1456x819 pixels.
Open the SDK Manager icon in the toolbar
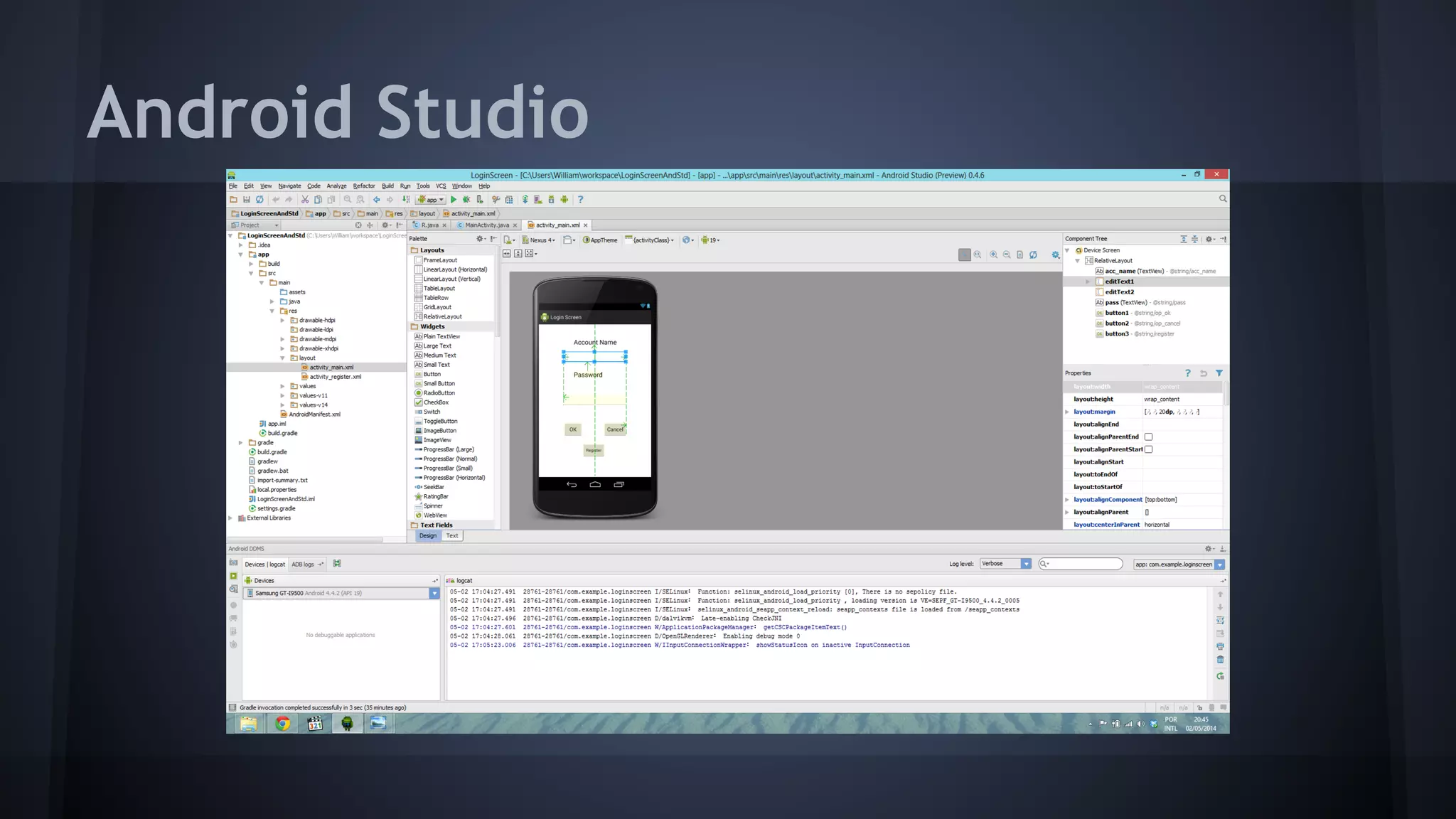[551, 200]
